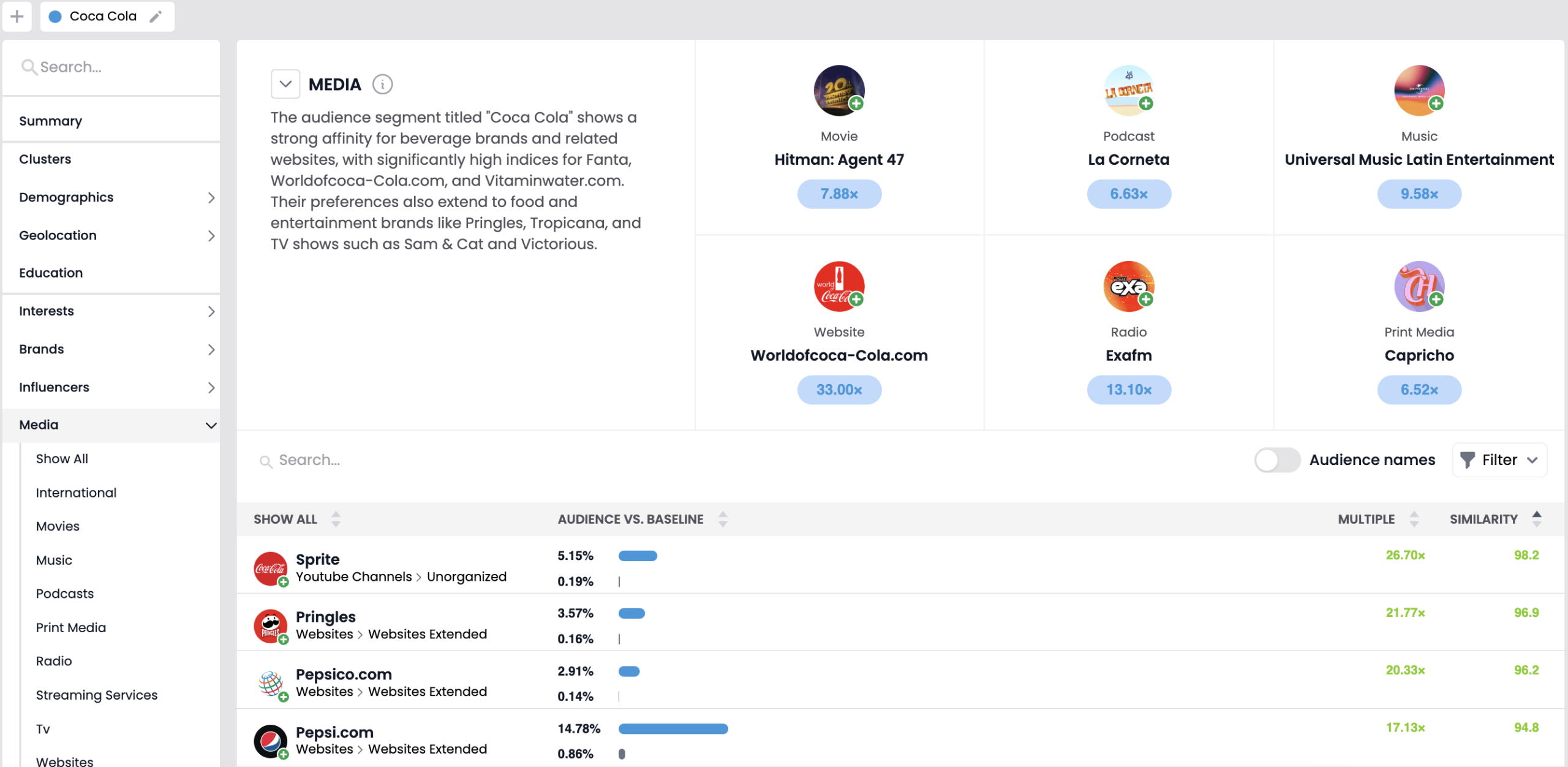
Task: Open the Summary sidebar item
Action: (50, 121)
